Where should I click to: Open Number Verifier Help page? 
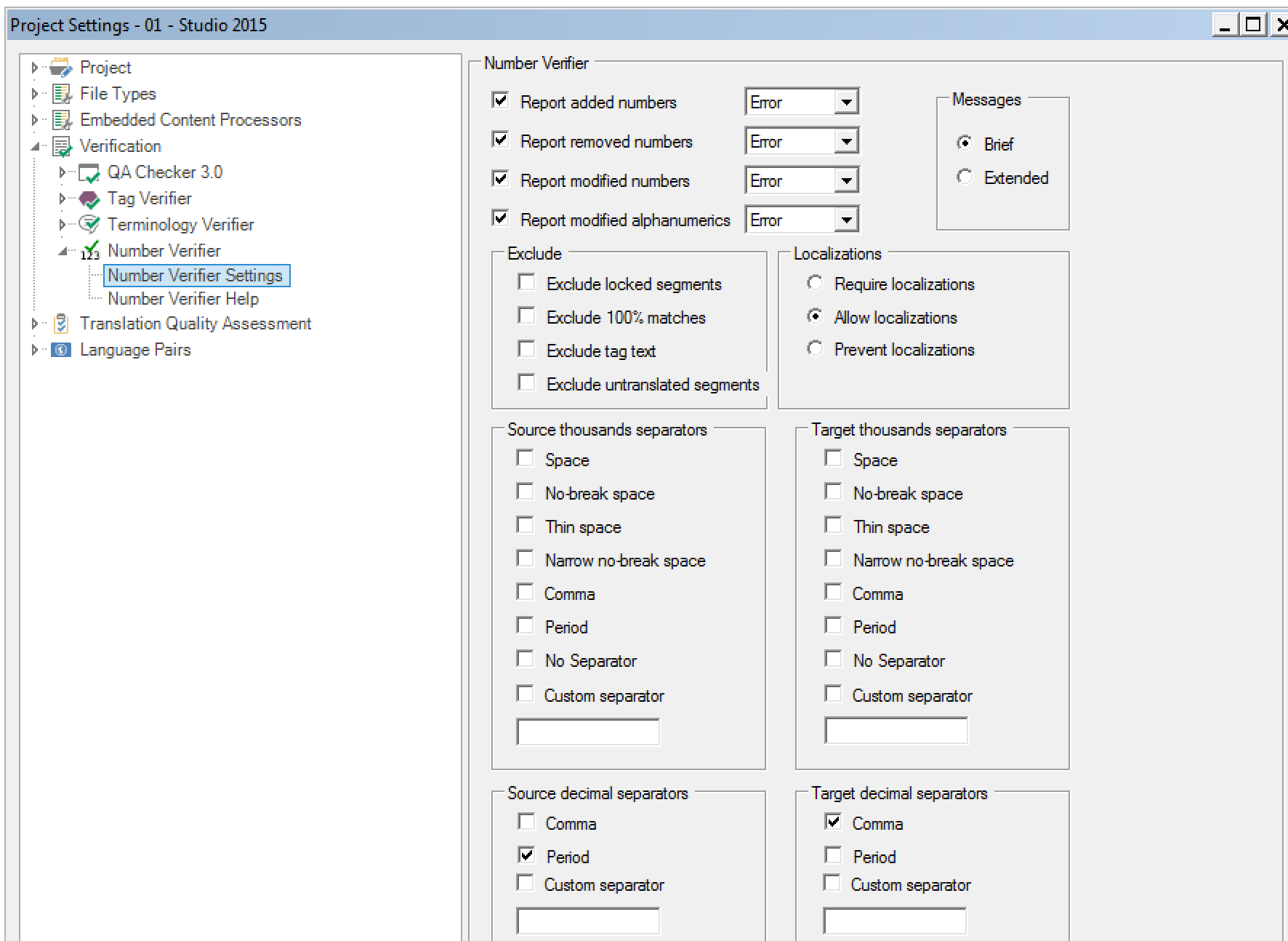(x=183, y=299)
